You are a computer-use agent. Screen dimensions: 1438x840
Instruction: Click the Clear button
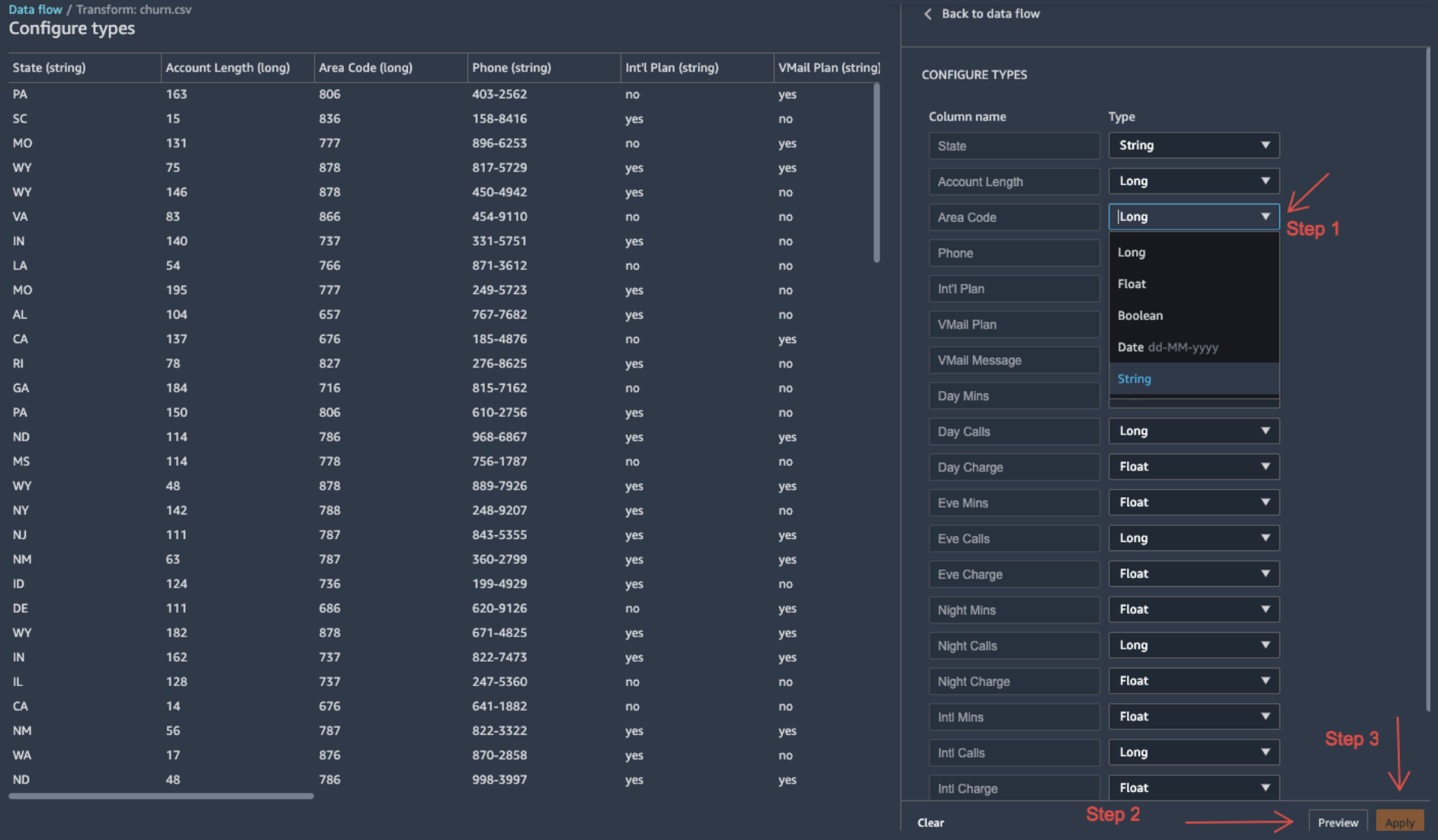click(x=930, y=822)
